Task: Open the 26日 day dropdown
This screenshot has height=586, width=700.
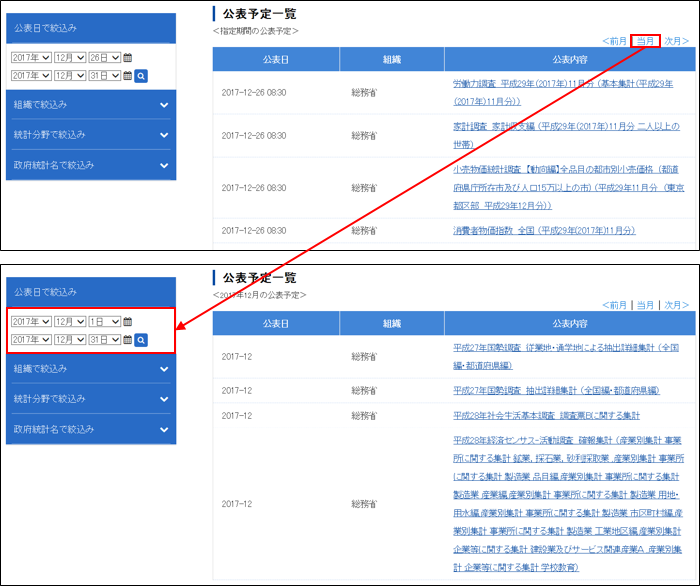Action: click(x=105, y=58)
